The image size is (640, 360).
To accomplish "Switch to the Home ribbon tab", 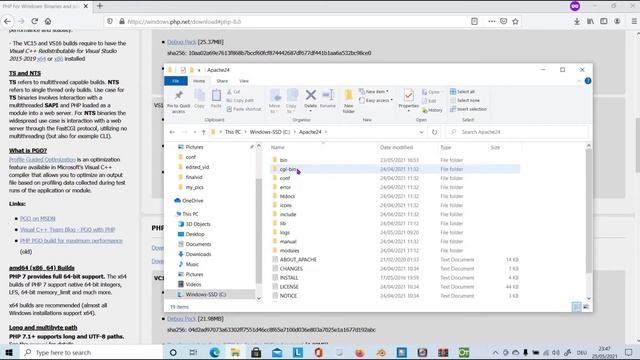I will [199, 81].
